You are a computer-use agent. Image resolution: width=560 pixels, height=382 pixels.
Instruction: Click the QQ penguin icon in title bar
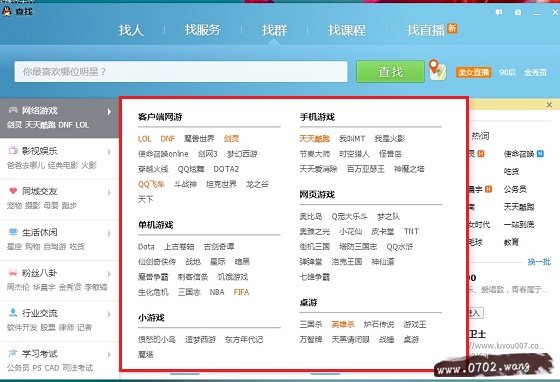coord(6,12)
